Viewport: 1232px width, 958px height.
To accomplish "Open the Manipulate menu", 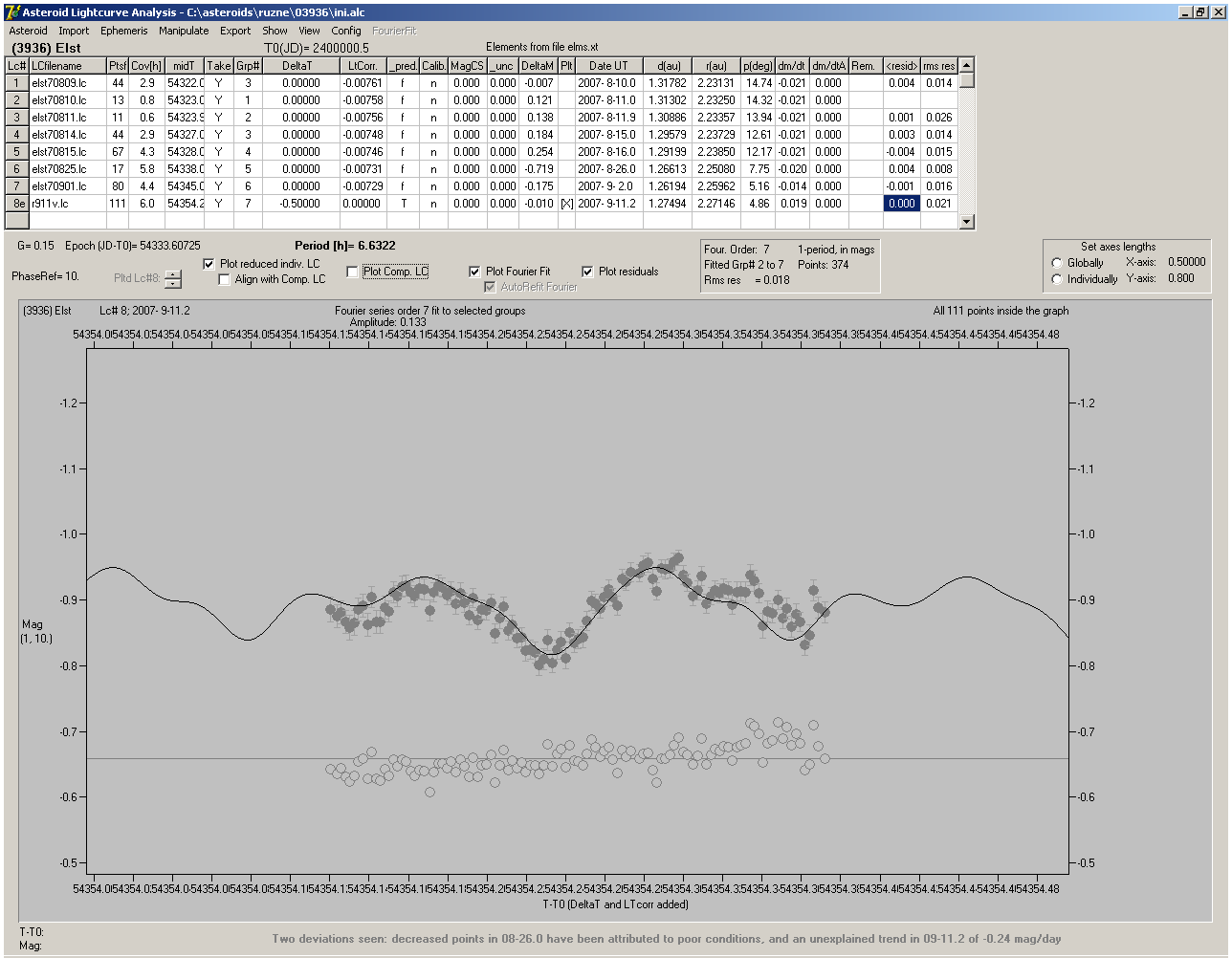I will pos(184,31).
